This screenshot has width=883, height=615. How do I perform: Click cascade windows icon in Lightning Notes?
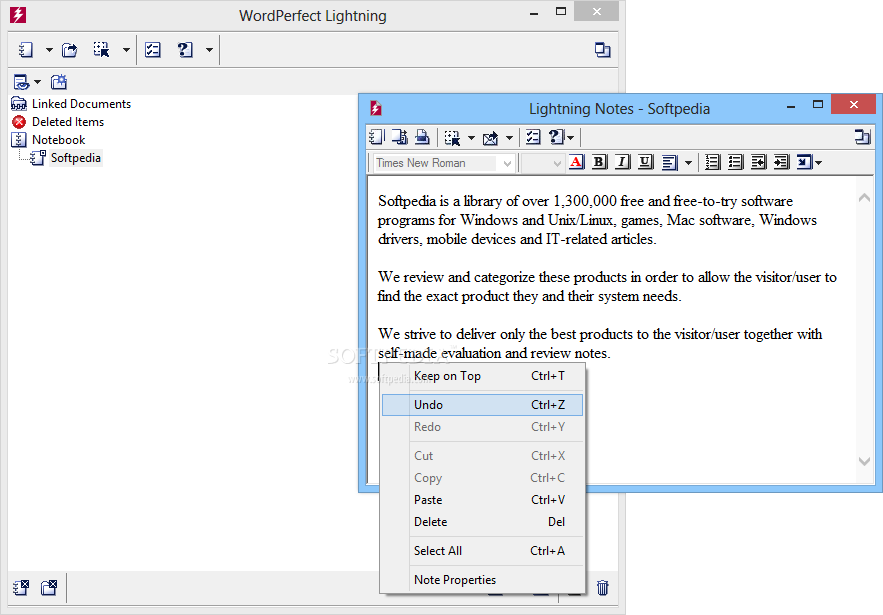862,137
